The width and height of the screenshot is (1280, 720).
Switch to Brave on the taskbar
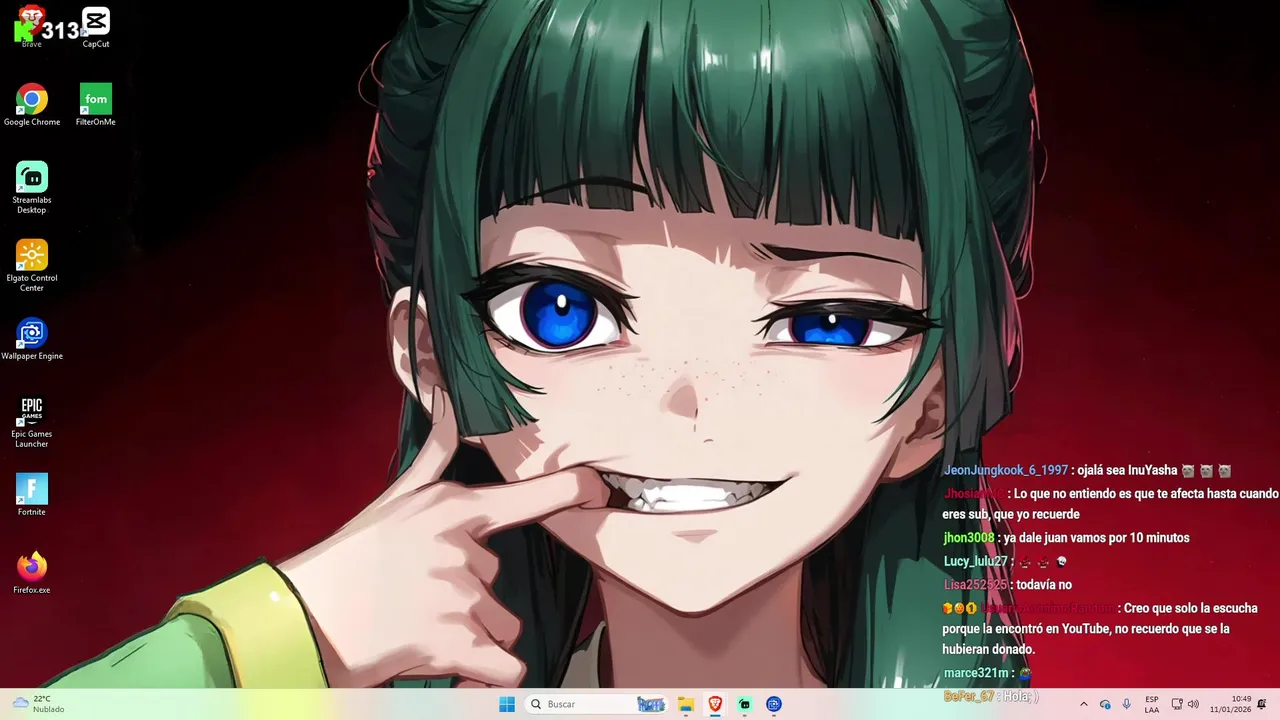715,704
